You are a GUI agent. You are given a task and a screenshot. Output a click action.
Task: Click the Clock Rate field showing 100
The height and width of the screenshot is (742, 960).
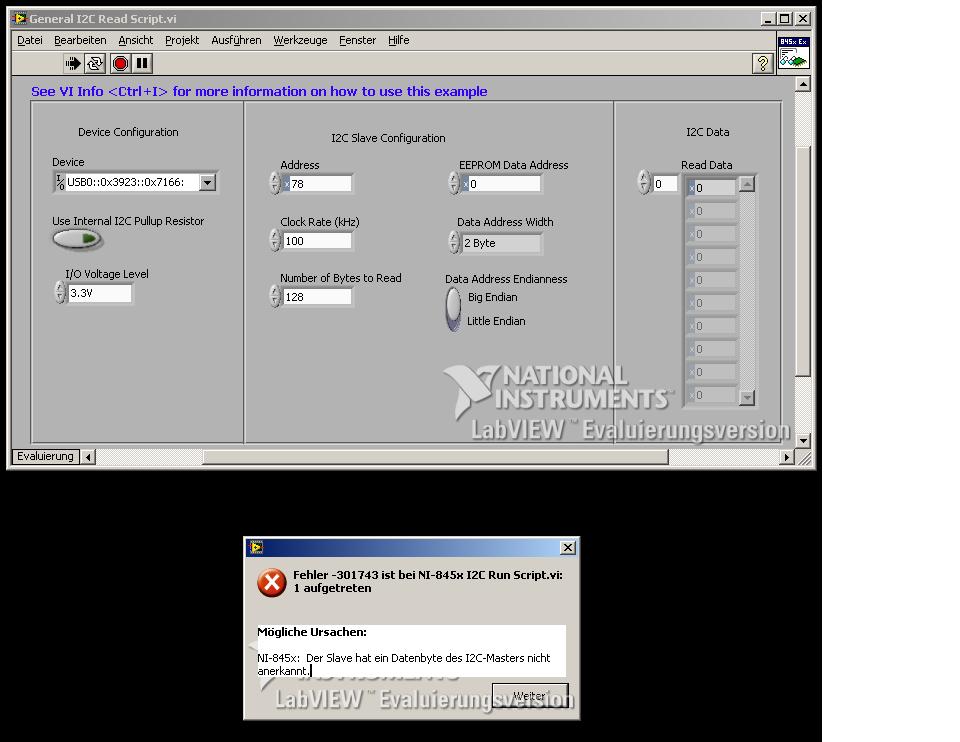[x=317, y=241]
